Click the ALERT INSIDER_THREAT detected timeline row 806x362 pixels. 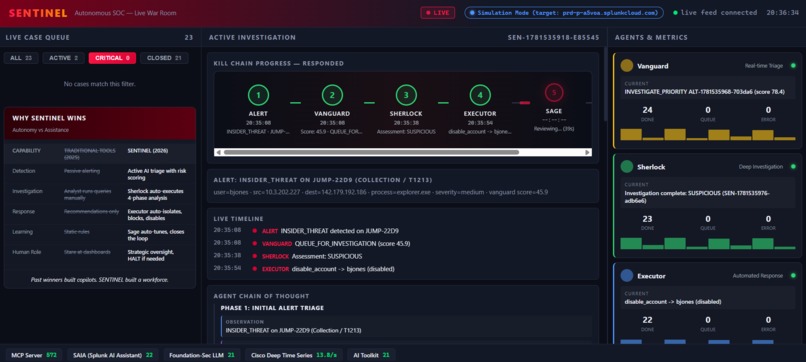tap(402, 231)
